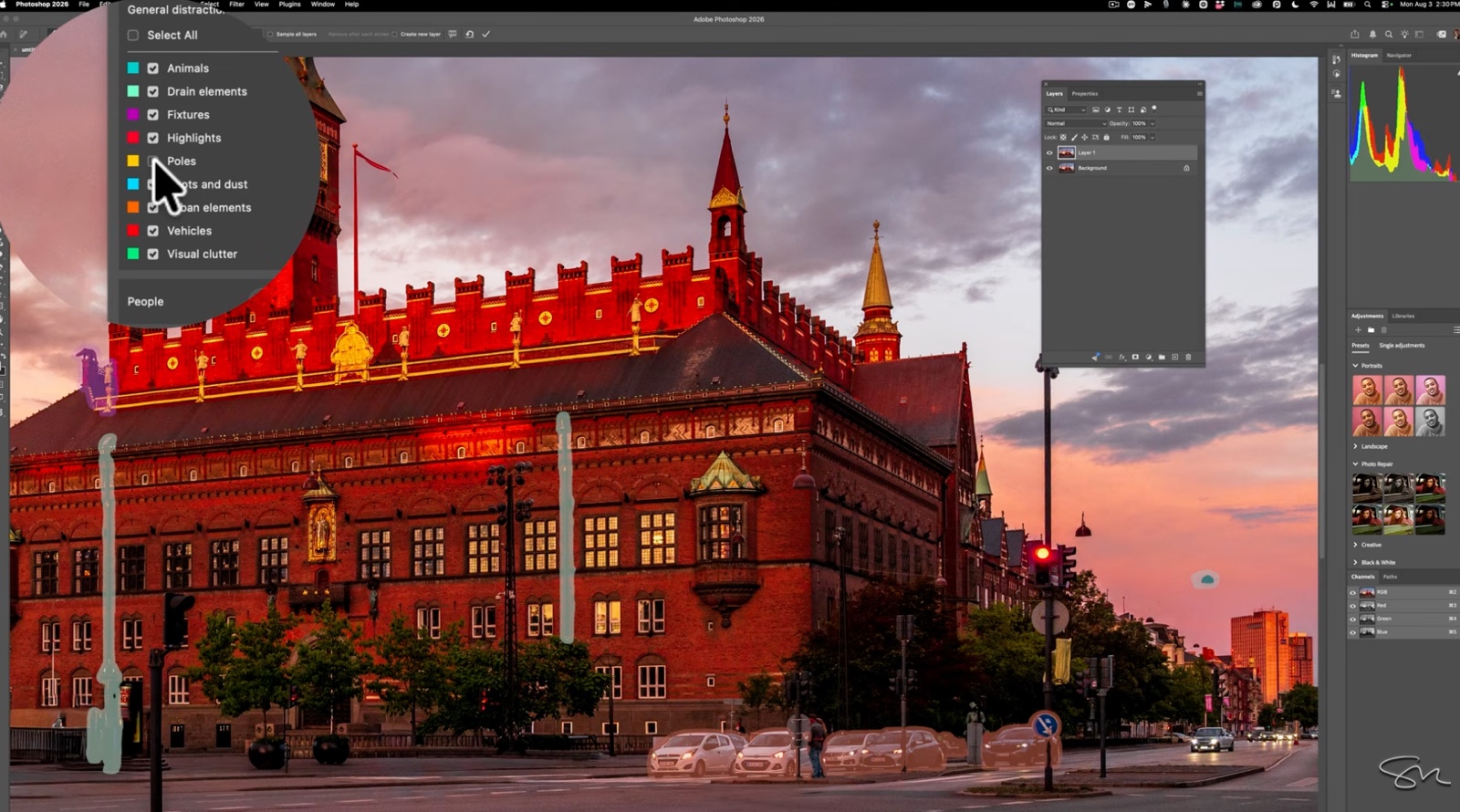Expand the Black & White presets group
This screenshot has width=1460, height=812.
click(1356, 563)
